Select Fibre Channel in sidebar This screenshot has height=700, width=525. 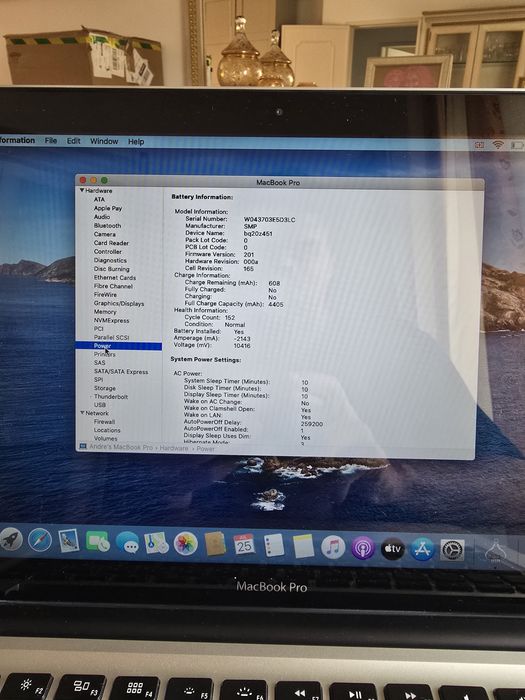point(113,286)
